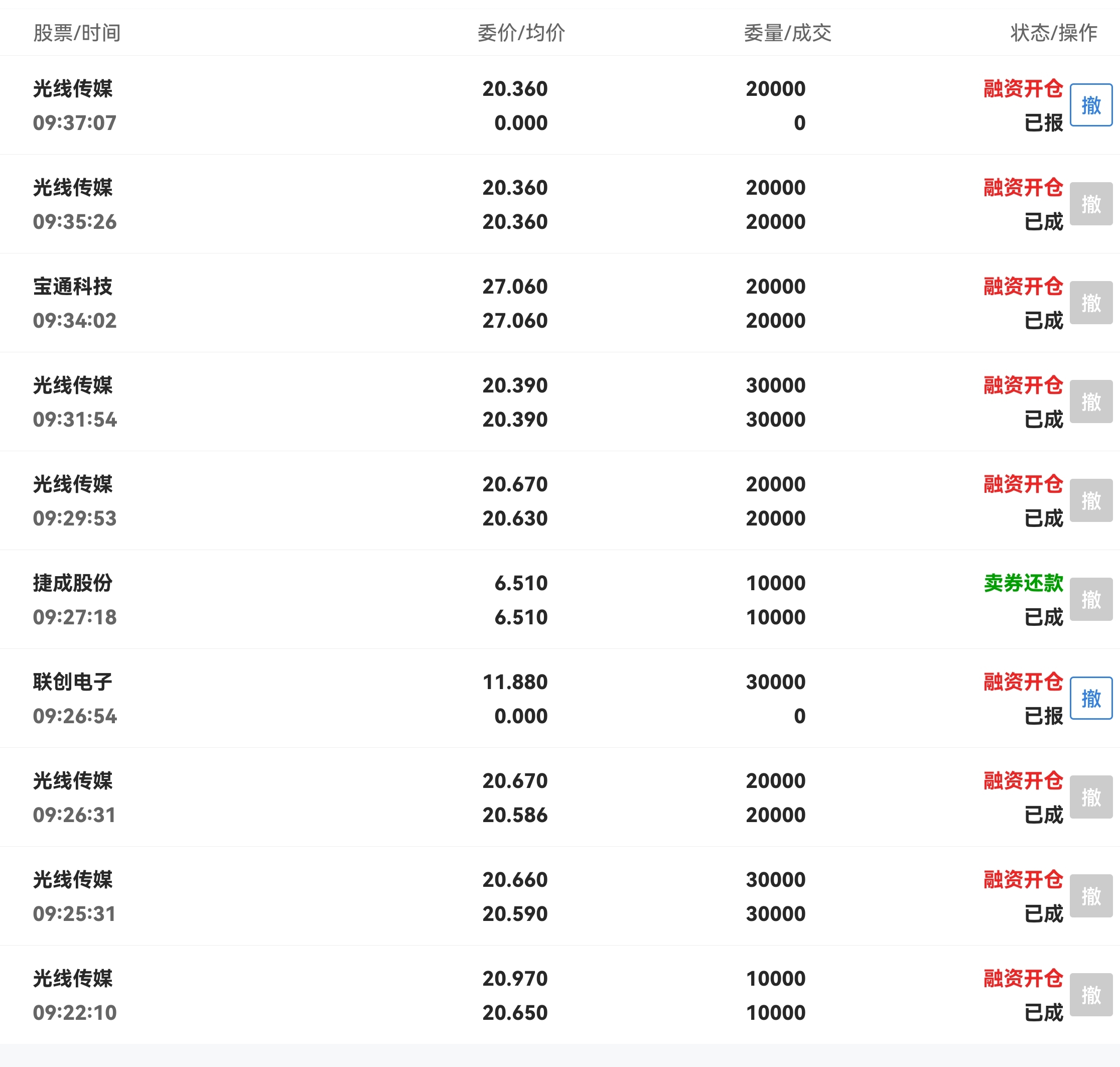
Task: Click 撤 button on 宝通科技 09:34:02 row
Action: coord(1091,303)
